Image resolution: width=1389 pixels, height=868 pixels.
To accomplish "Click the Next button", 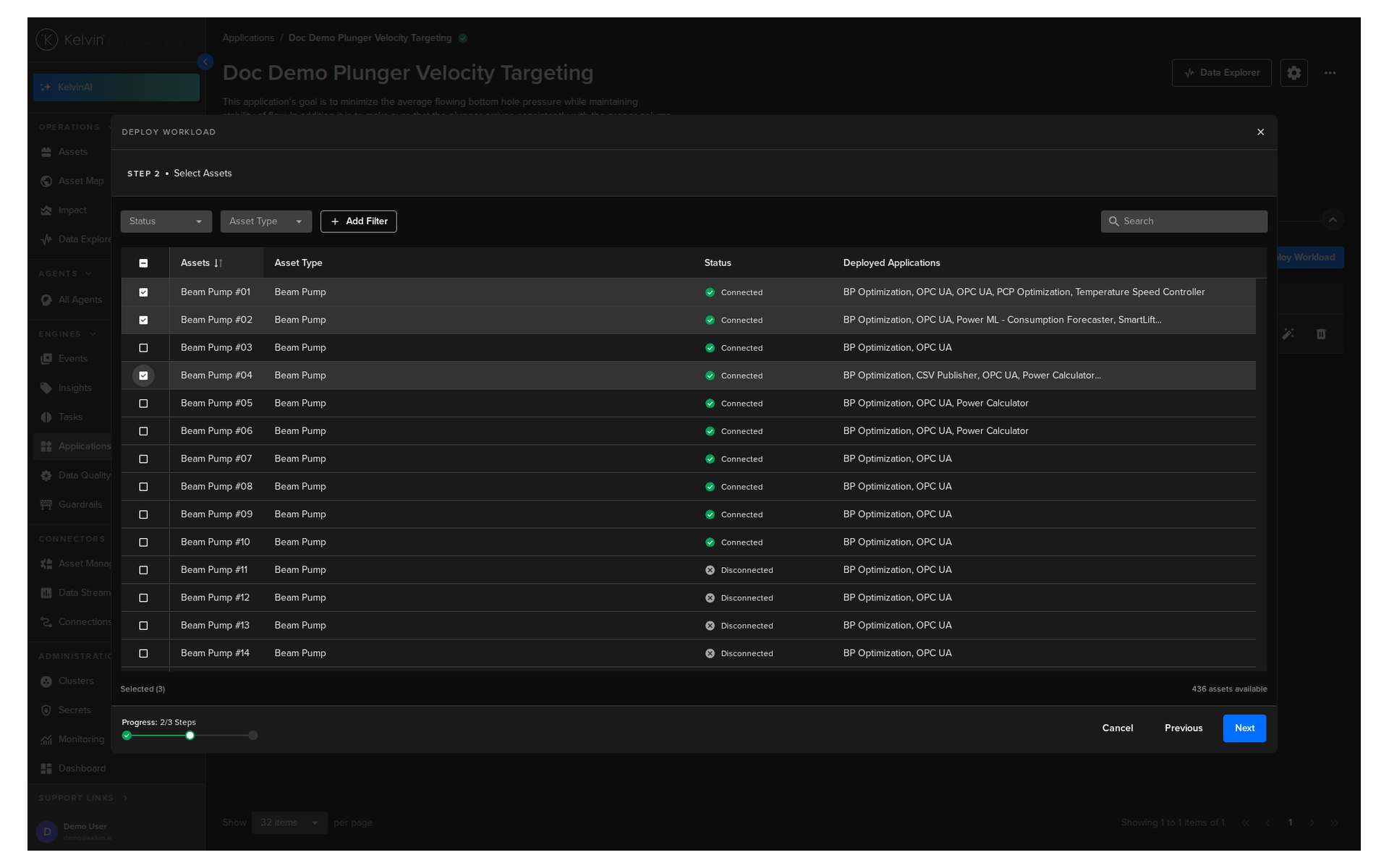I will click(x=1244, y=728).
